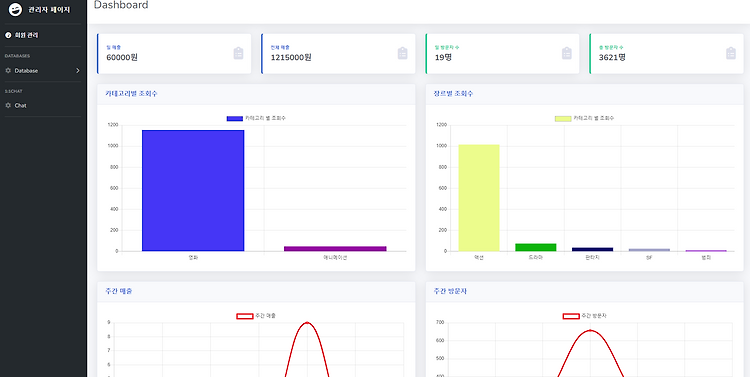Click clipboard icon on the 1215000원 card
The height and width of the screenshot is (377, 750).
click(x=402, y=53)
